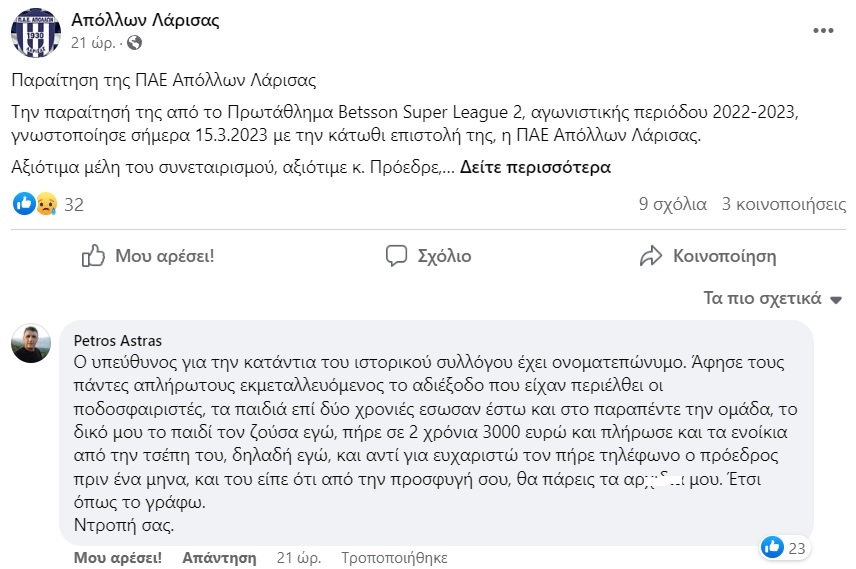This screenshot has height=569, width=856.
Task: Open the Τροποποιήθηκε edit history link
Action: [x=394, y=558]
